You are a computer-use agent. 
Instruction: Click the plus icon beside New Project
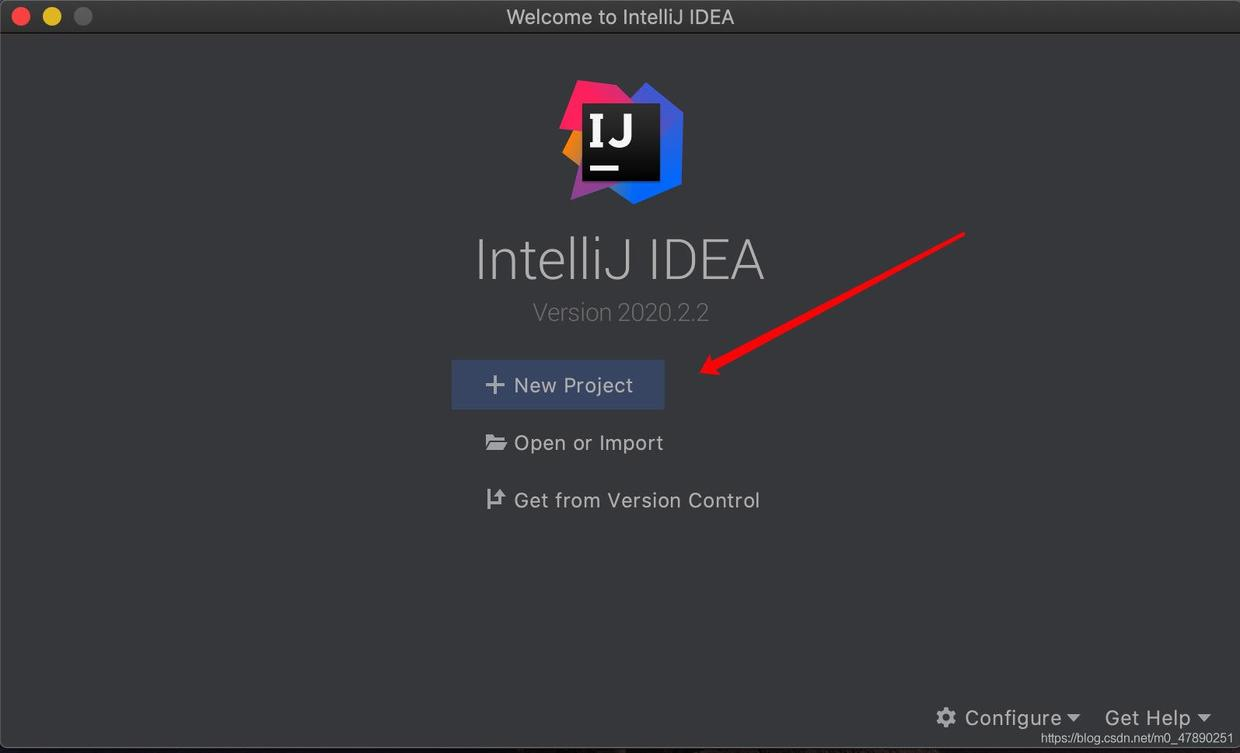tap(494, 385)
